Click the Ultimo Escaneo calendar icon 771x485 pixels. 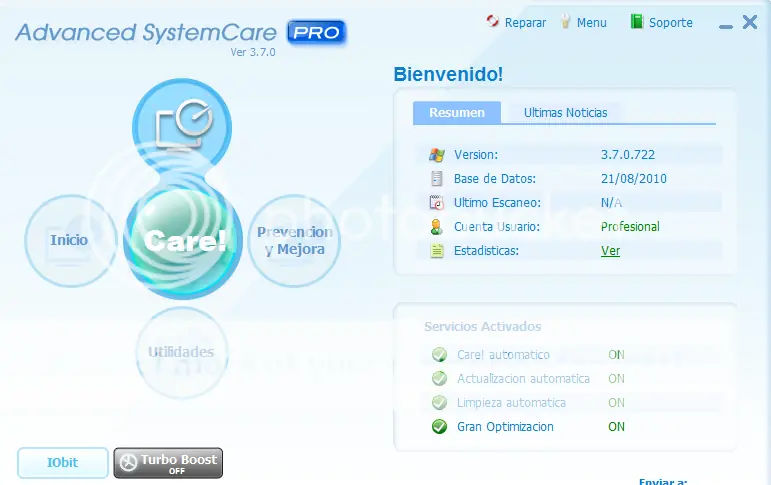pos(437,203)
